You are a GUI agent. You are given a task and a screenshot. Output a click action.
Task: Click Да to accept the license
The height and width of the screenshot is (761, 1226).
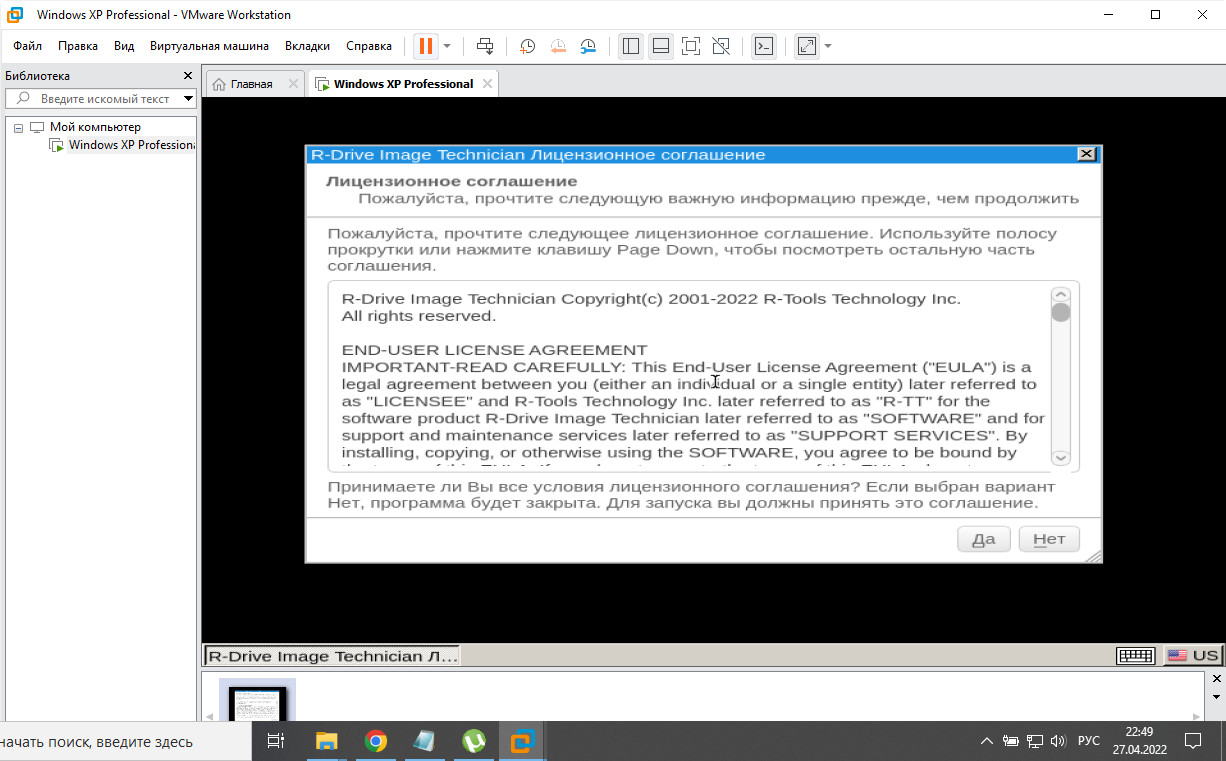click(983, 539)
